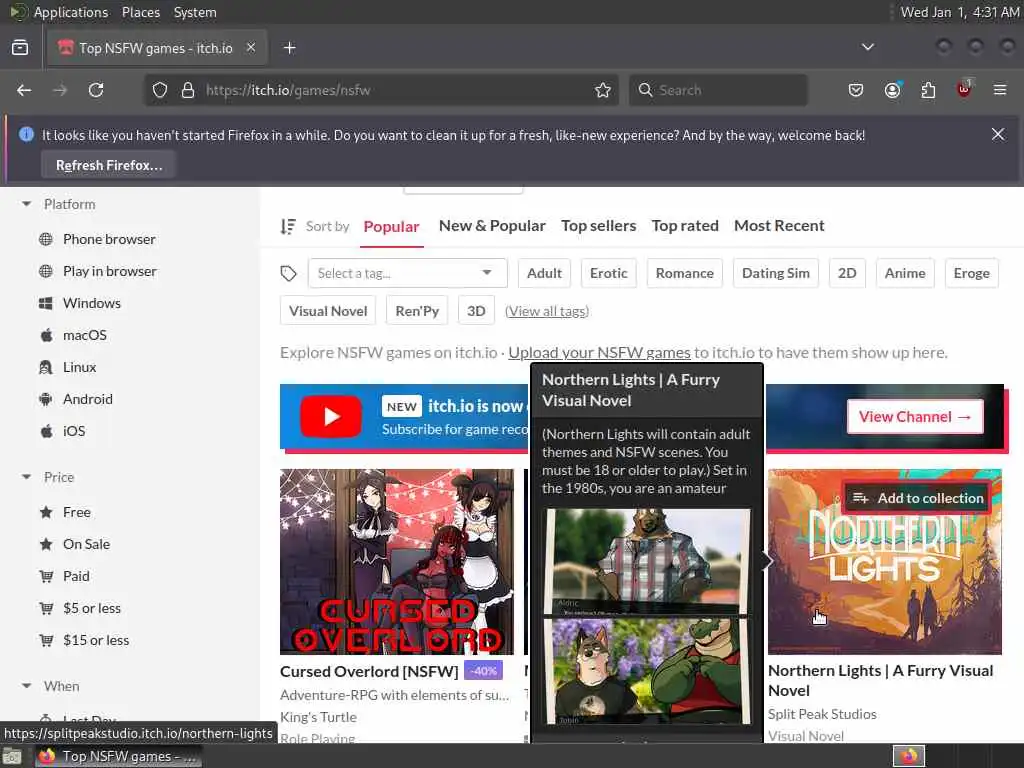The height and width of the screenshot is (768, 1024).
Task: Open the Firefox View icon
Action: coord(20,48)
